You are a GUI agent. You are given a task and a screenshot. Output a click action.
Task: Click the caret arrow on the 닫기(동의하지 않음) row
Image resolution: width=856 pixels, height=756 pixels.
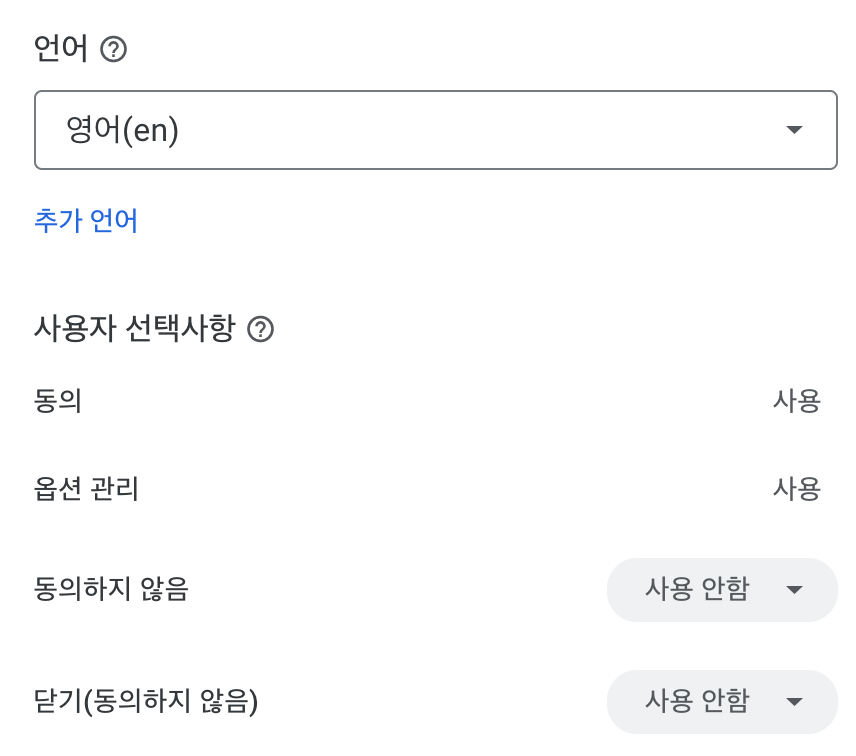coord(795,702)
